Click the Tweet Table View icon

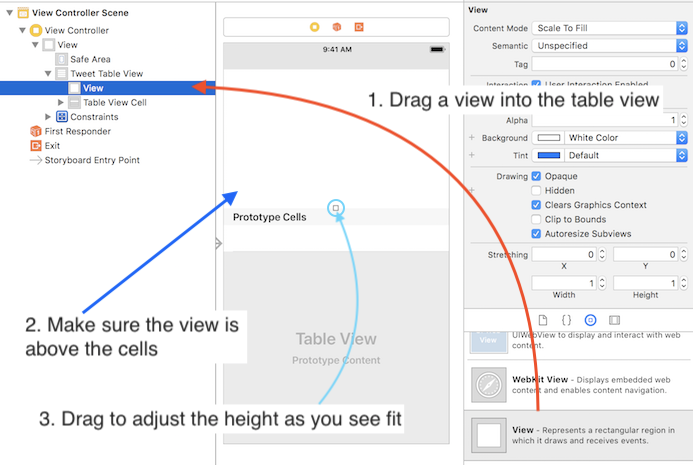pyautogui.click(x=61, y=74)
